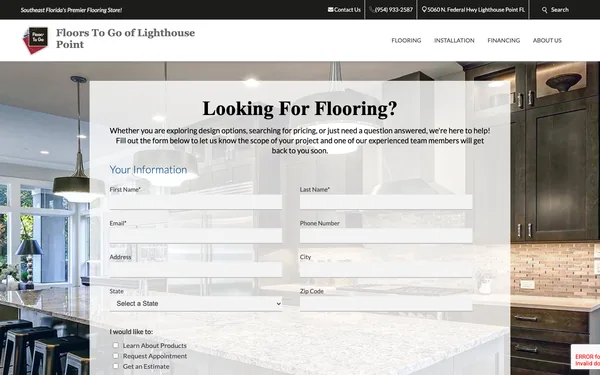This screenshot has height=375, width=600.
Task: Check the Learn About Products checkbox
Action: 116,345
